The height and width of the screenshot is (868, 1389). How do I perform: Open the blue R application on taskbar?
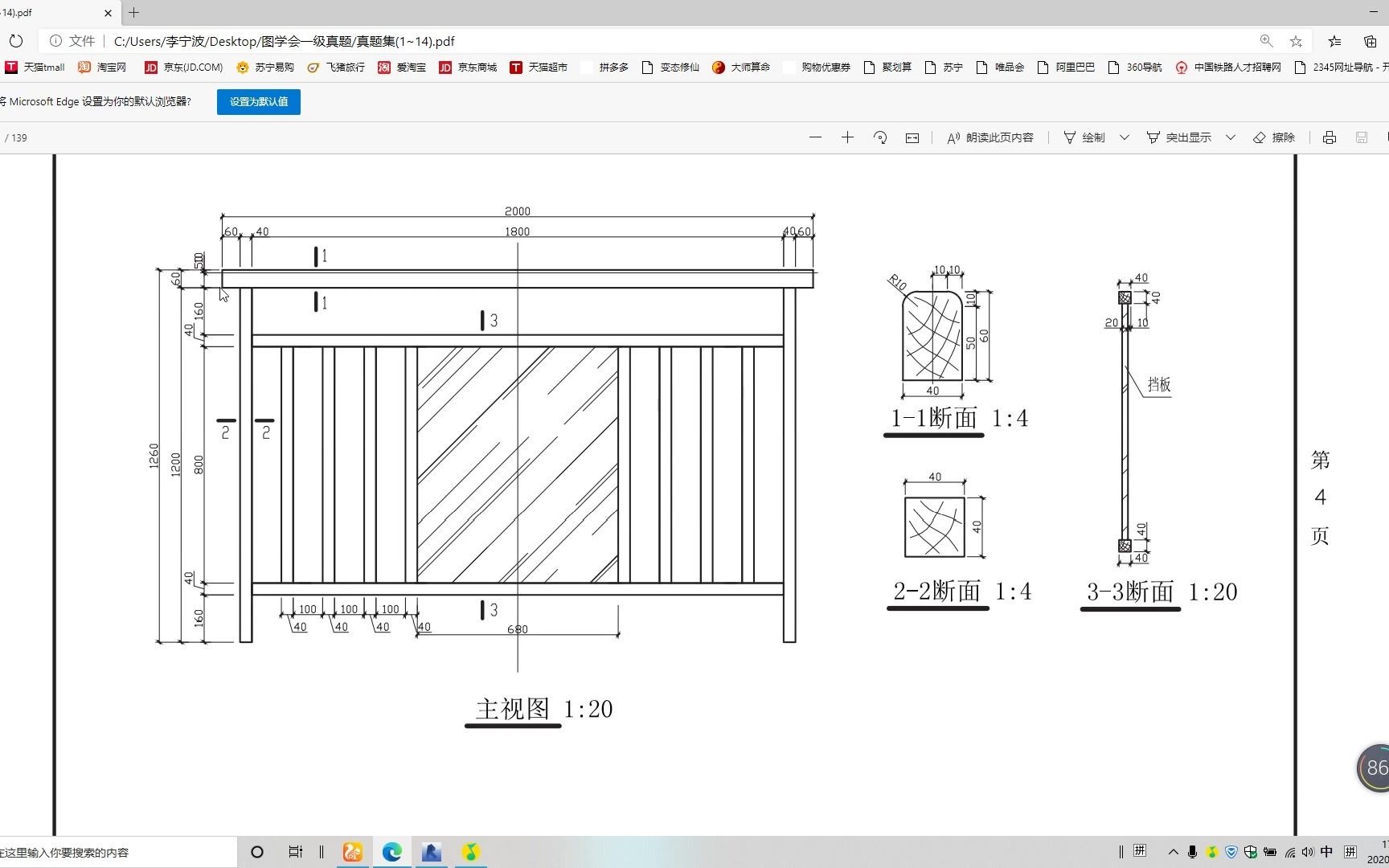(432, 852)
